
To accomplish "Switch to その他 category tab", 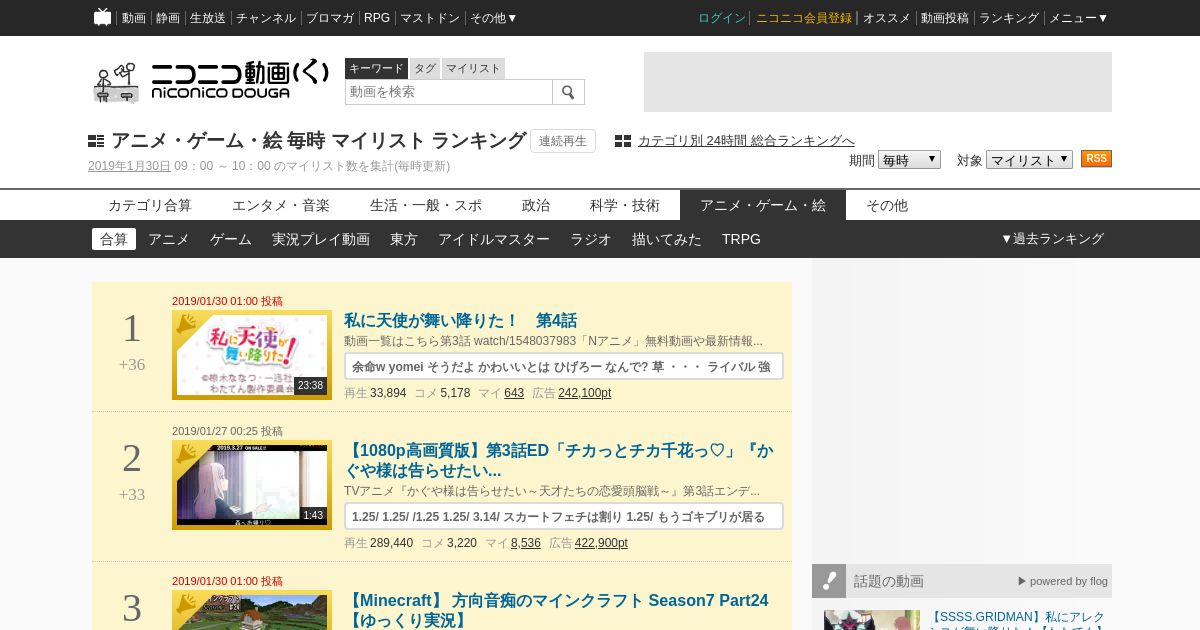I will [887, 205].
